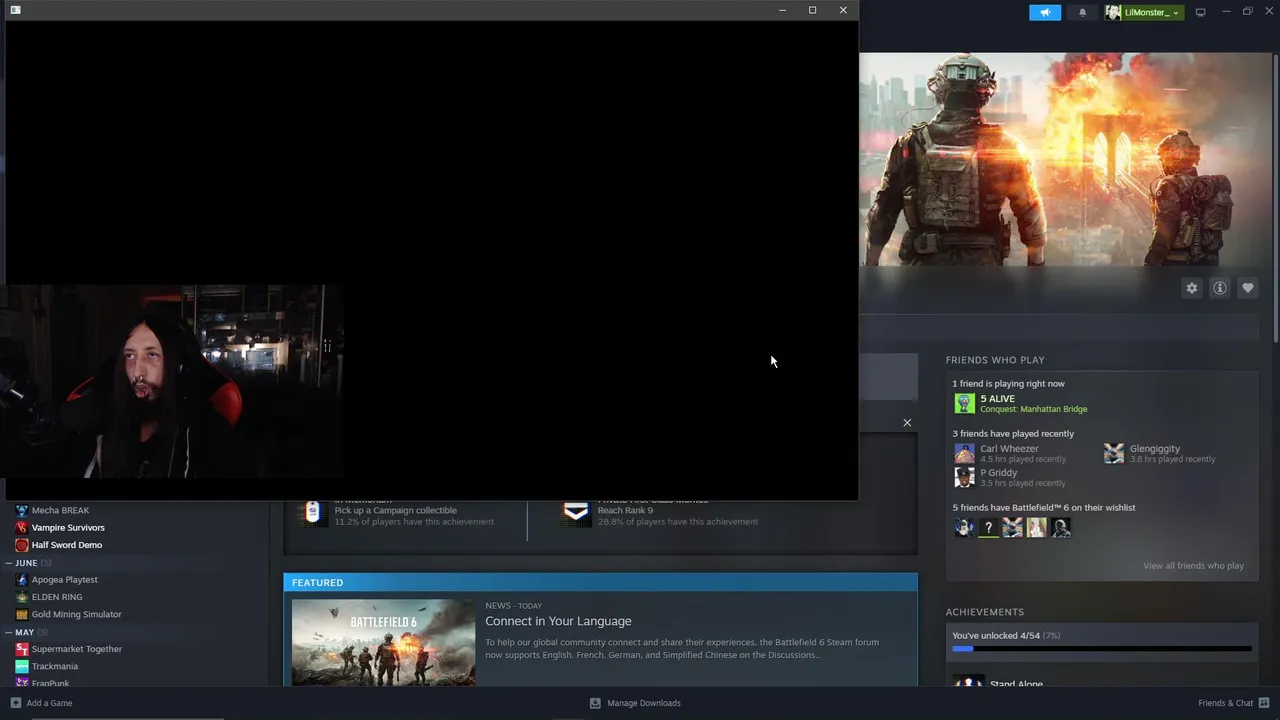Open the LilMonster_ account dropdown

(x=1144, y=12)
